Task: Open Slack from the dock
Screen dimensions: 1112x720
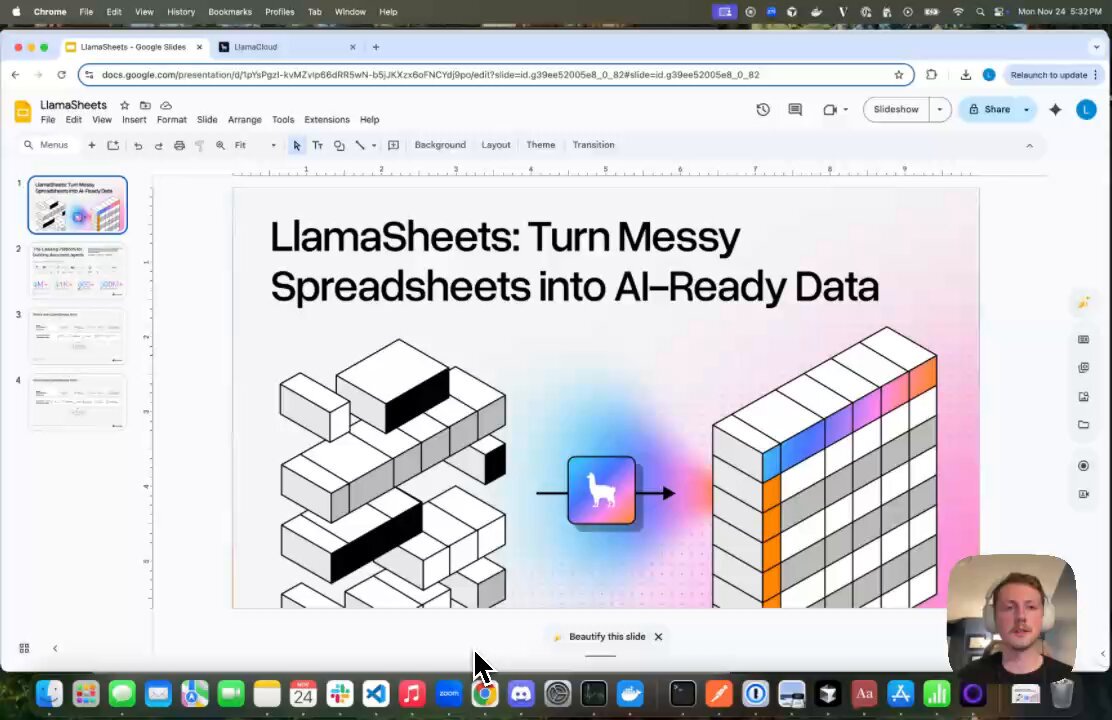Action: click(x=340, y=694)
